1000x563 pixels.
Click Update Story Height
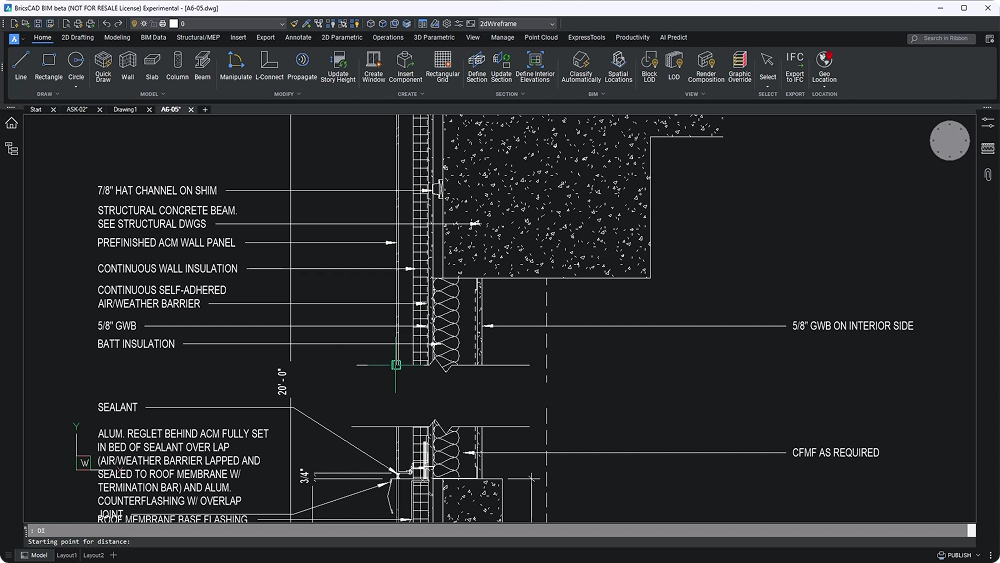338,66
